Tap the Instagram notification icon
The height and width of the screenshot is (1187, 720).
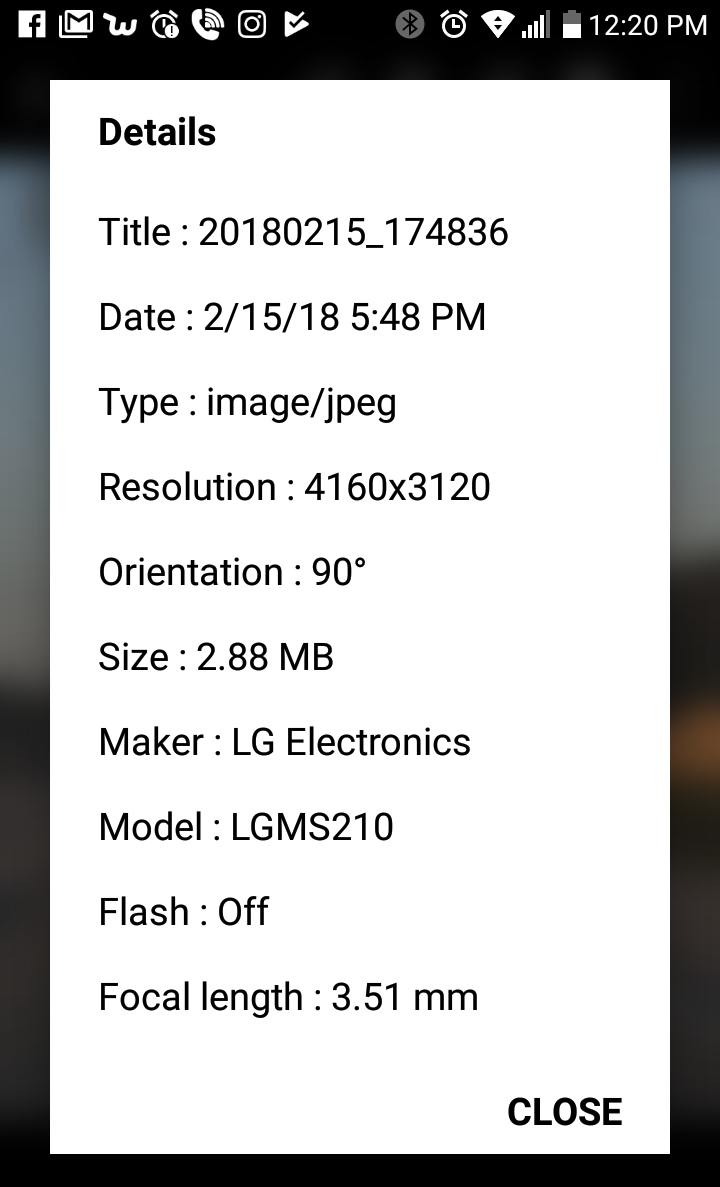[252, 24]
